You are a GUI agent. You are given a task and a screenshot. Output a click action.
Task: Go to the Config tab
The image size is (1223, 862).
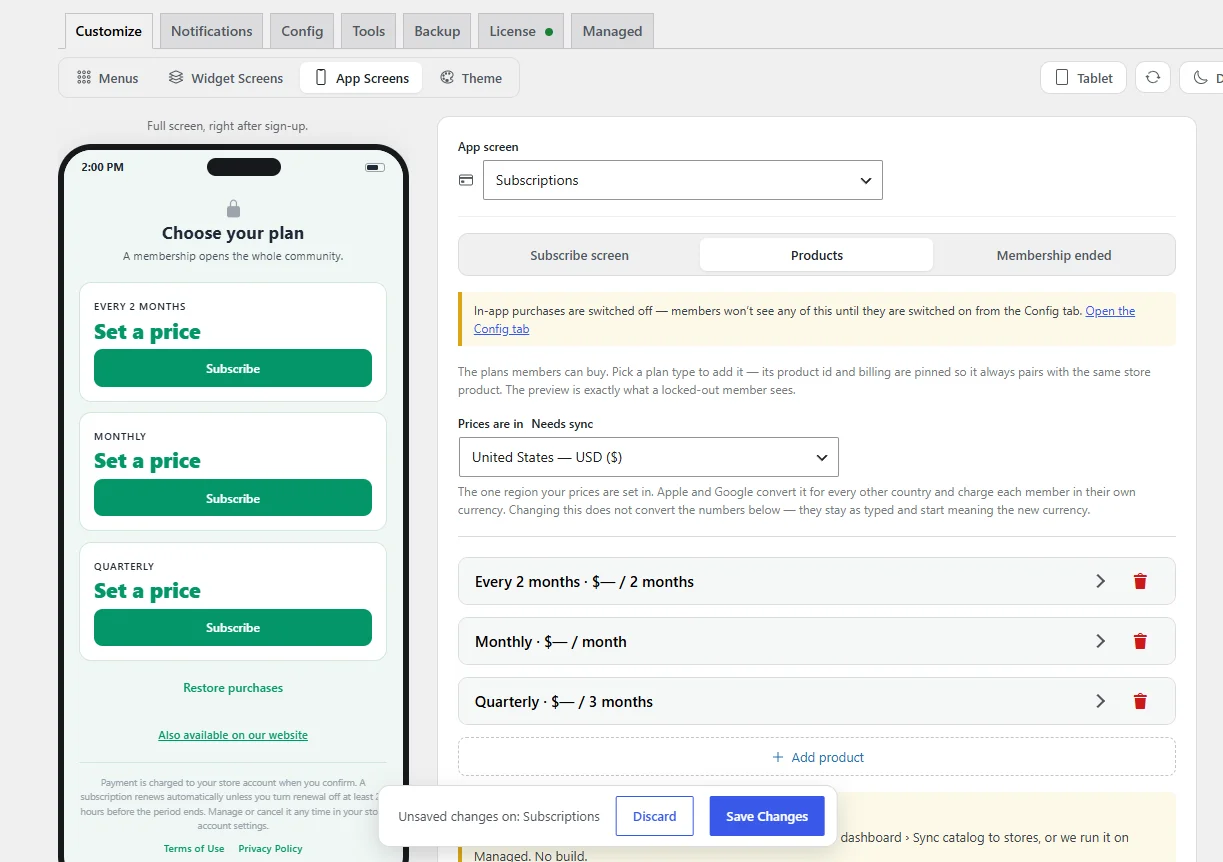(x=302, y=31)
